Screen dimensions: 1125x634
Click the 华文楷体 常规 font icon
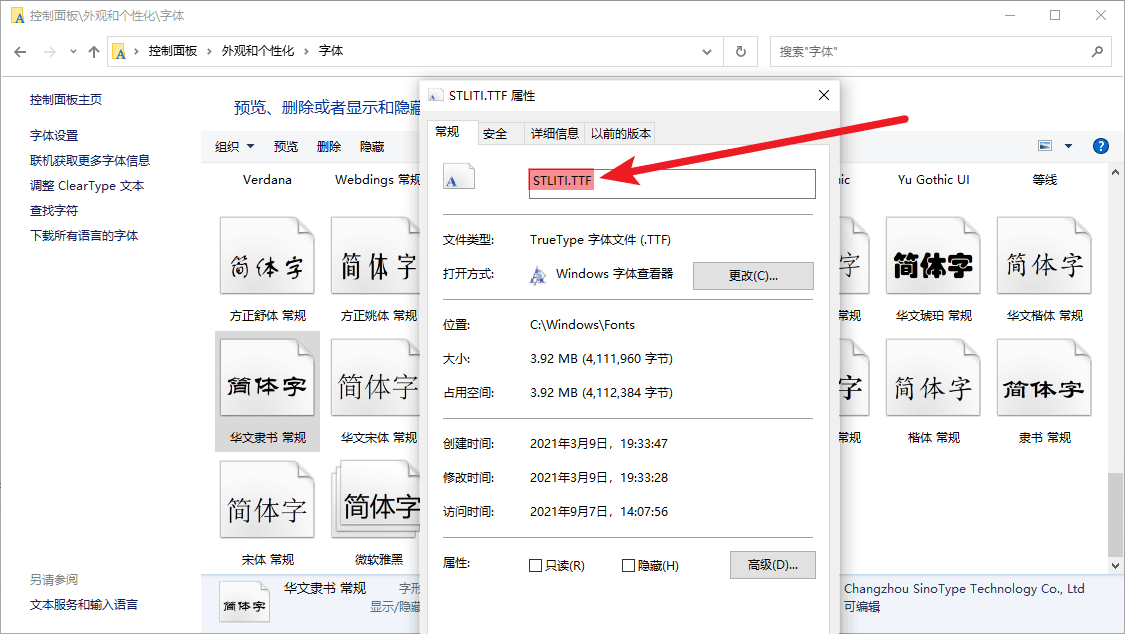1043,266
